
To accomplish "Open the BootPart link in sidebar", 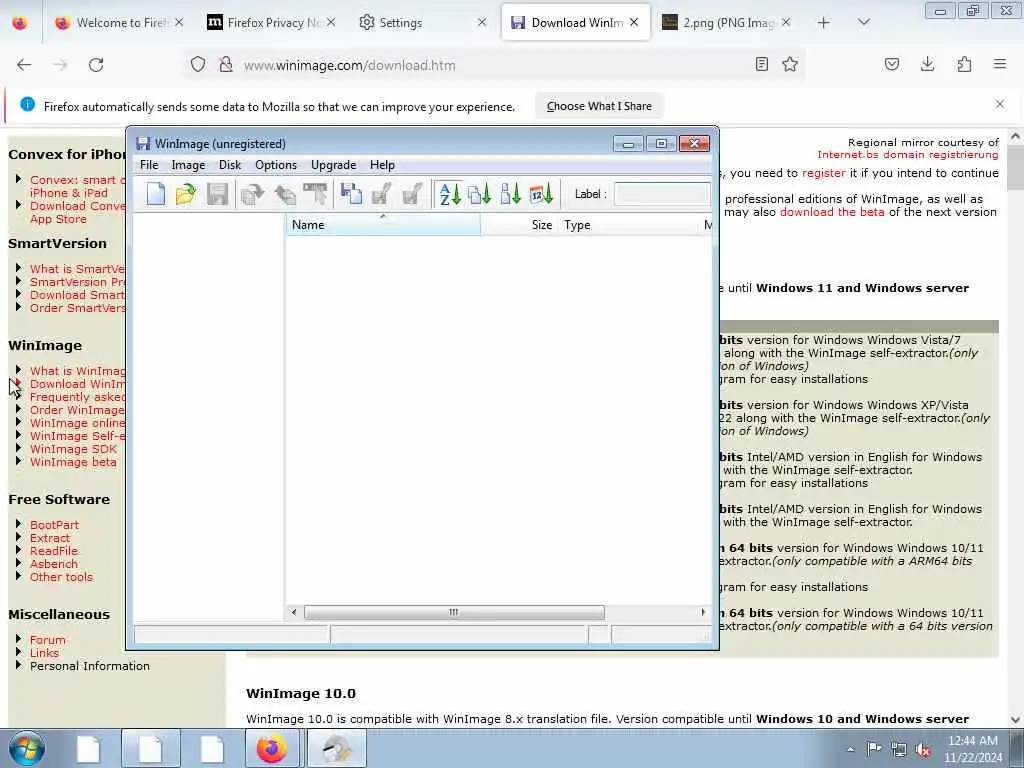I will pyautogui.click(x=54, y=525).
